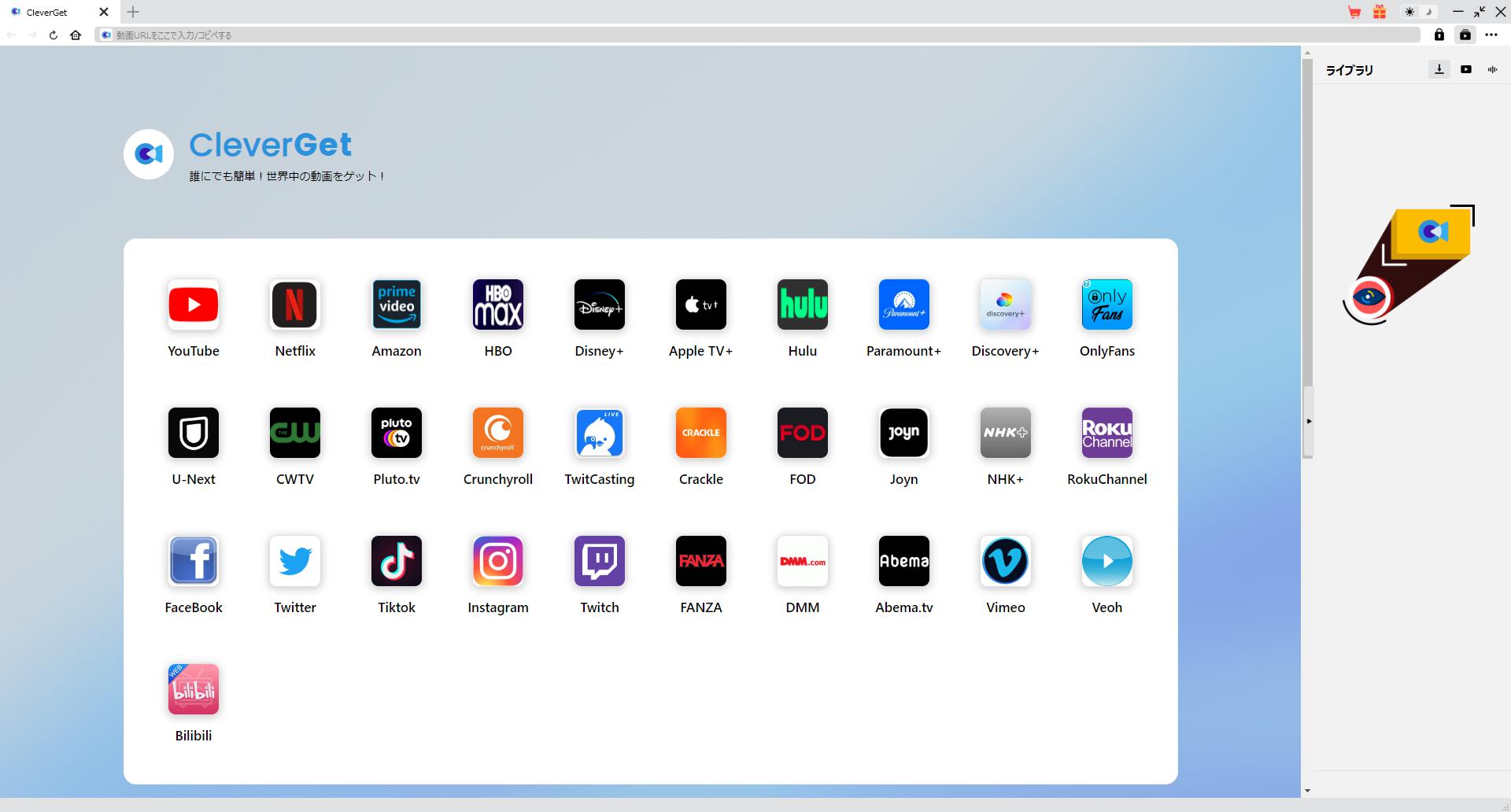Open the three-dot more options menu

tap(1491, 35)
